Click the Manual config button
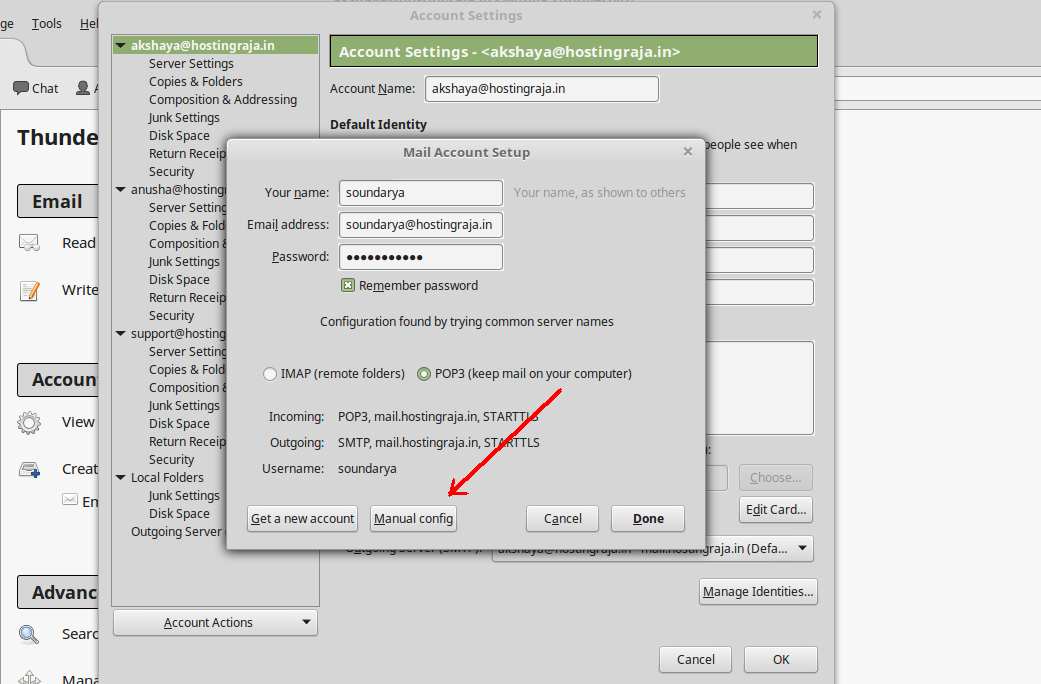Screen dimensions: 1041x684 [413, 519]
